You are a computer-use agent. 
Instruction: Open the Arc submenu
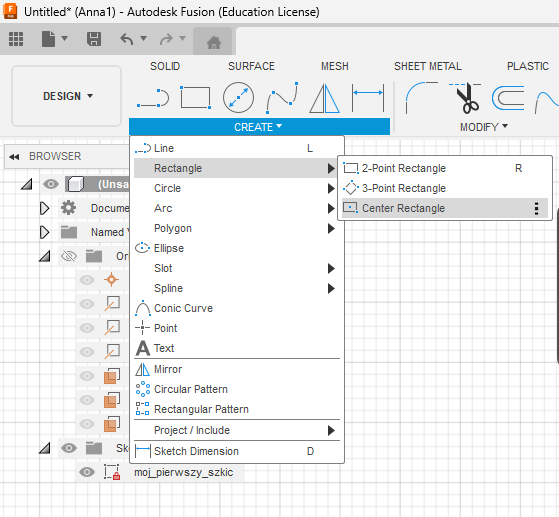237,208
